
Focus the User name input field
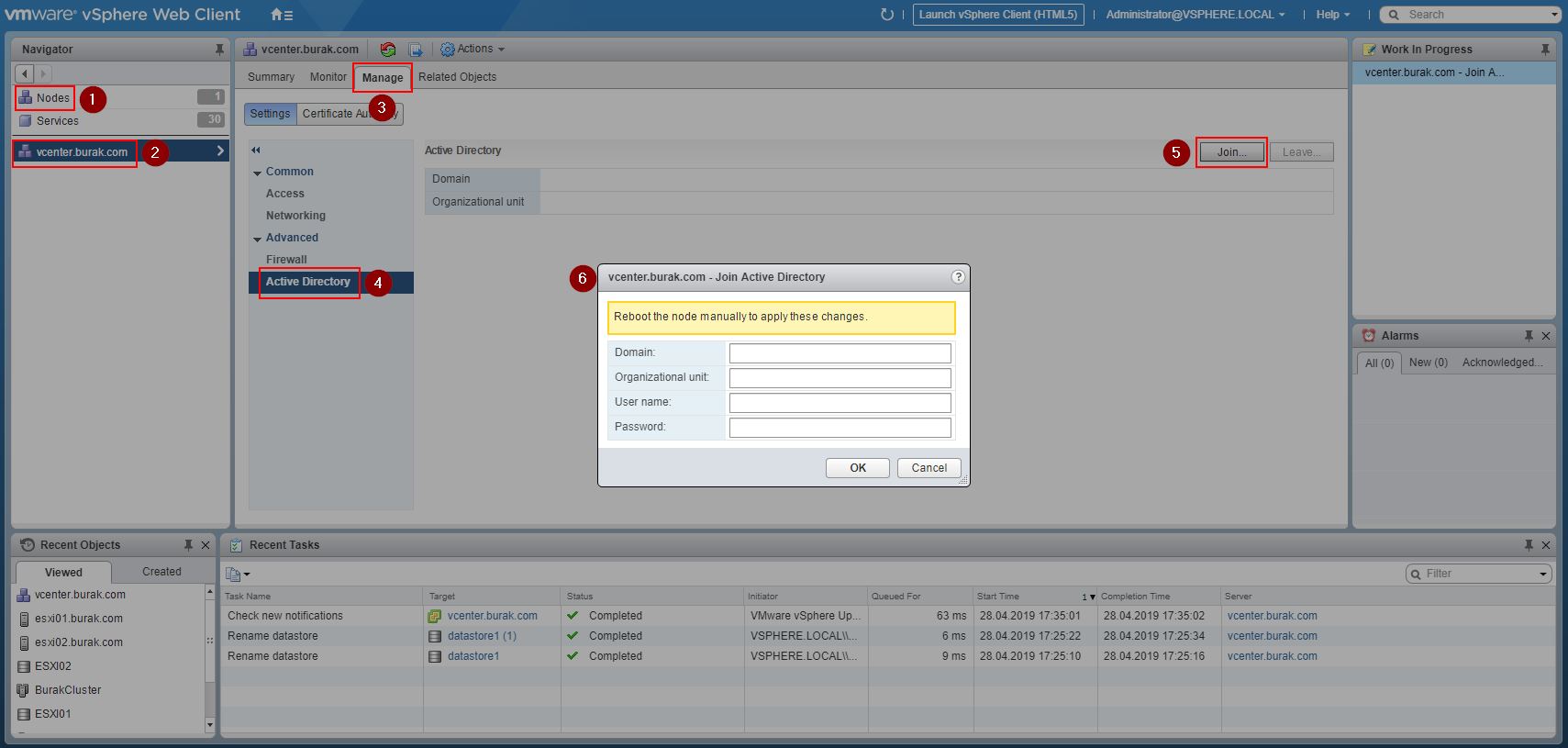point(840,403)
